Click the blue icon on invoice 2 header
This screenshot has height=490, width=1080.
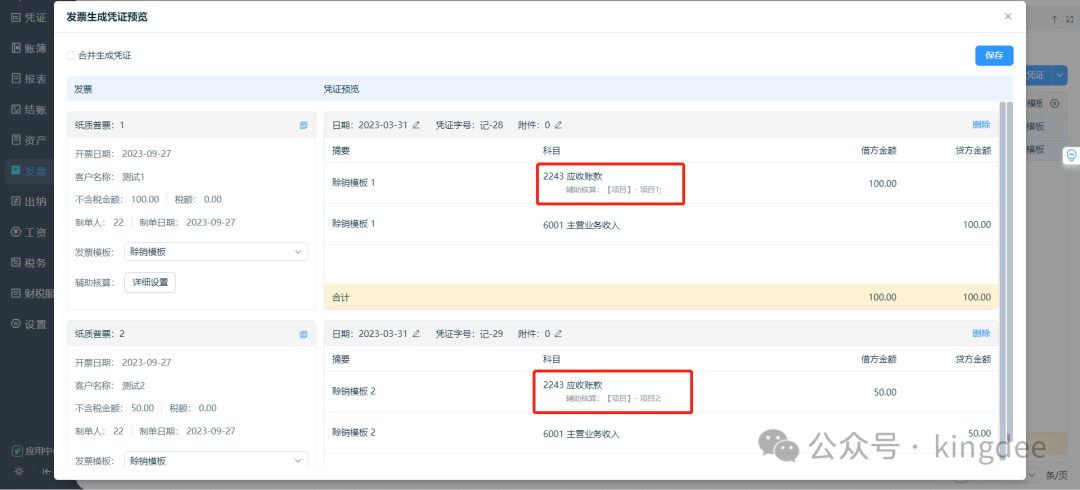[x=303, y=334]
